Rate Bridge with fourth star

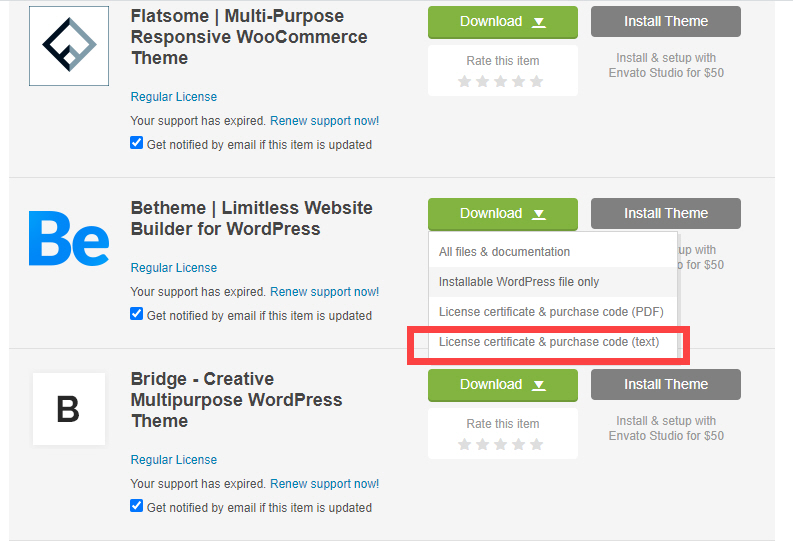click(518, 444)
